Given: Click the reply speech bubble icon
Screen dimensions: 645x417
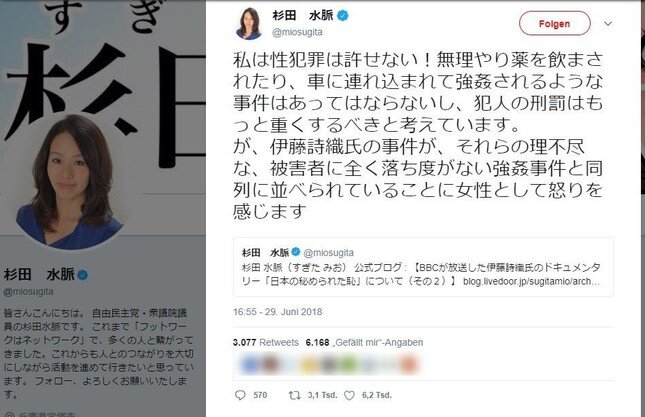Looking at the screenshot, I should click(x=240, y=395).
